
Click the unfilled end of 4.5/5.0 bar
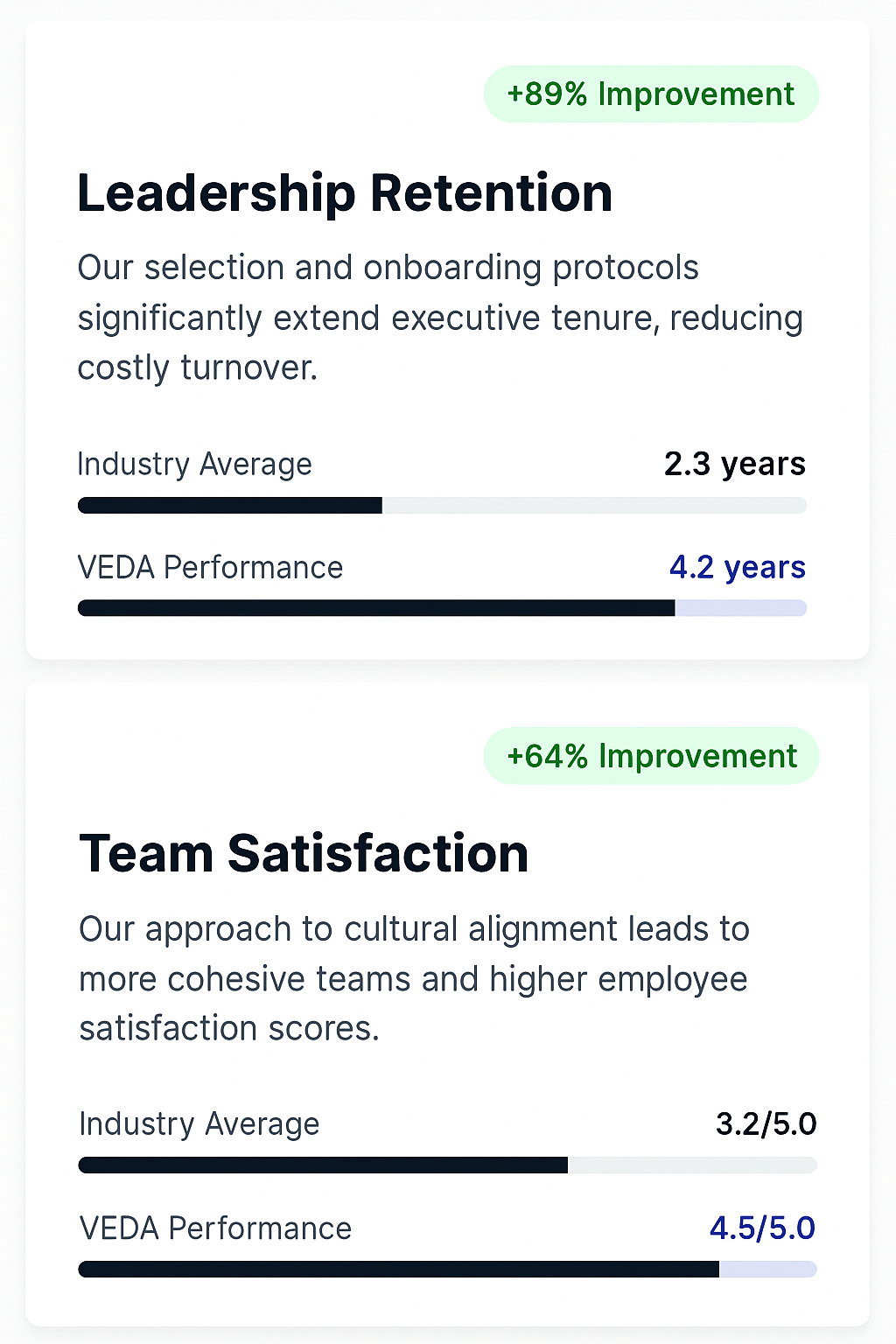pos(767,1270)
